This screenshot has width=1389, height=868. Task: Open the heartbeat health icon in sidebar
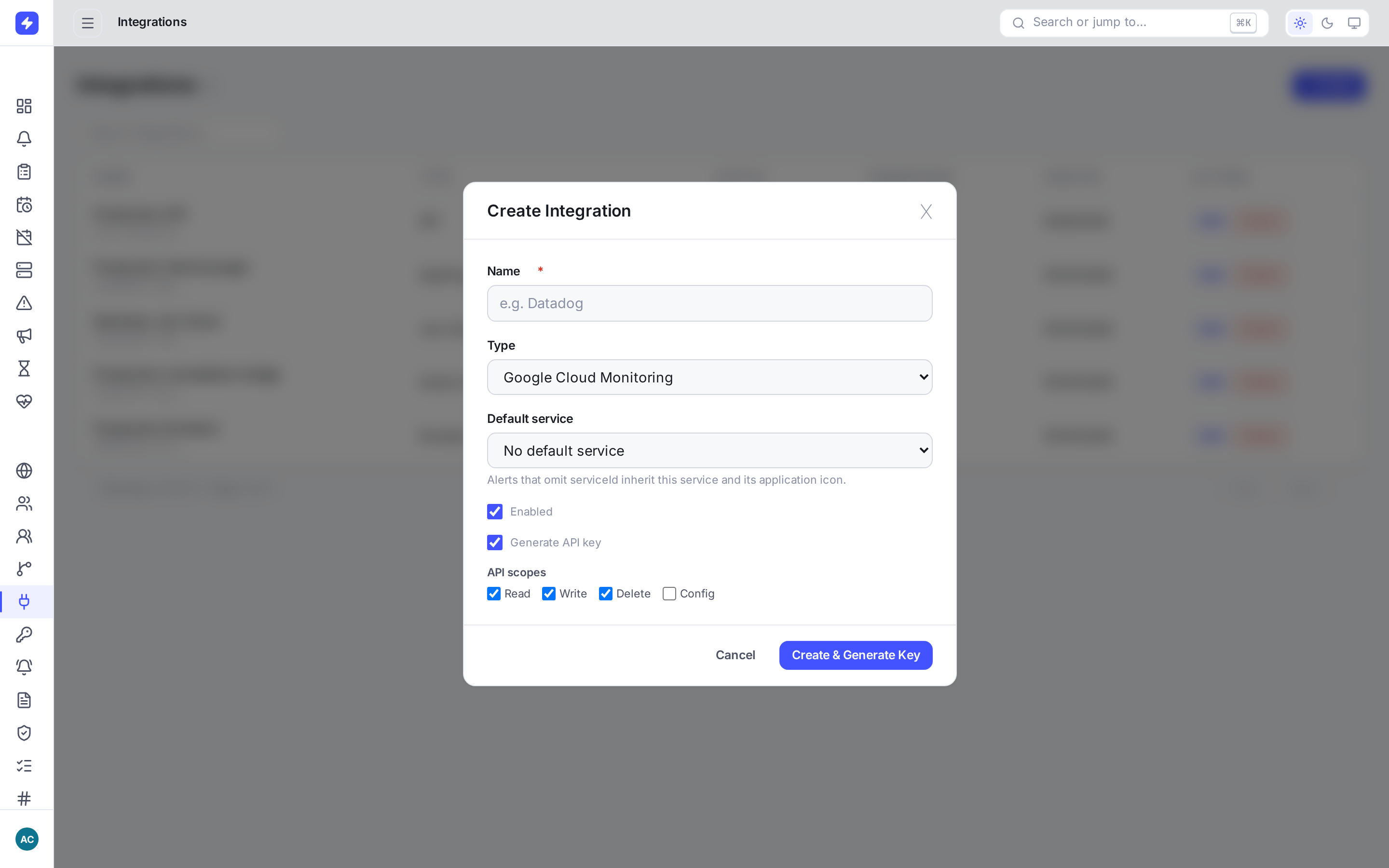coord(24,401)
